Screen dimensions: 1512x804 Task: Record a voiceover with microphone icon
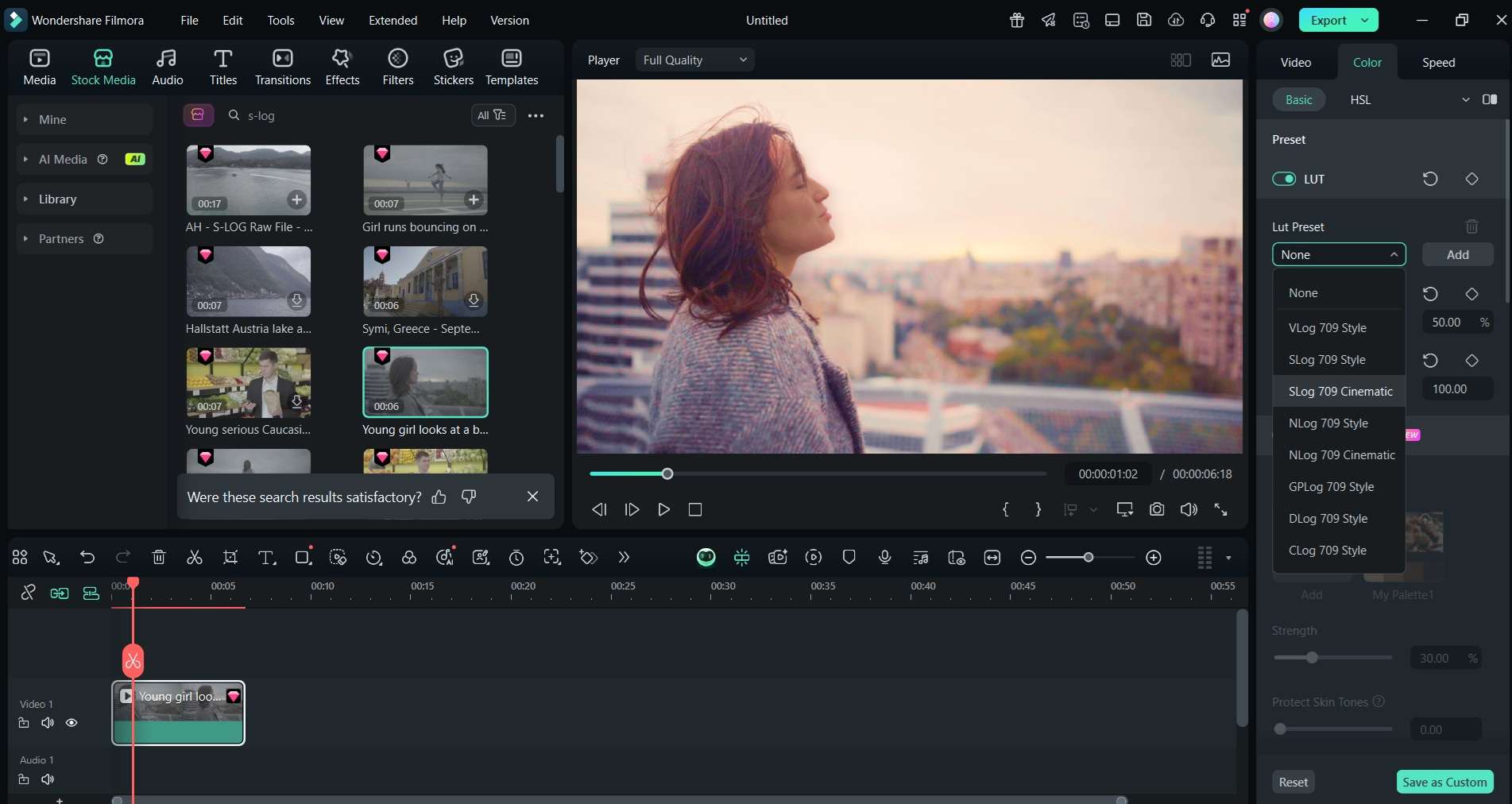[884, 558]
